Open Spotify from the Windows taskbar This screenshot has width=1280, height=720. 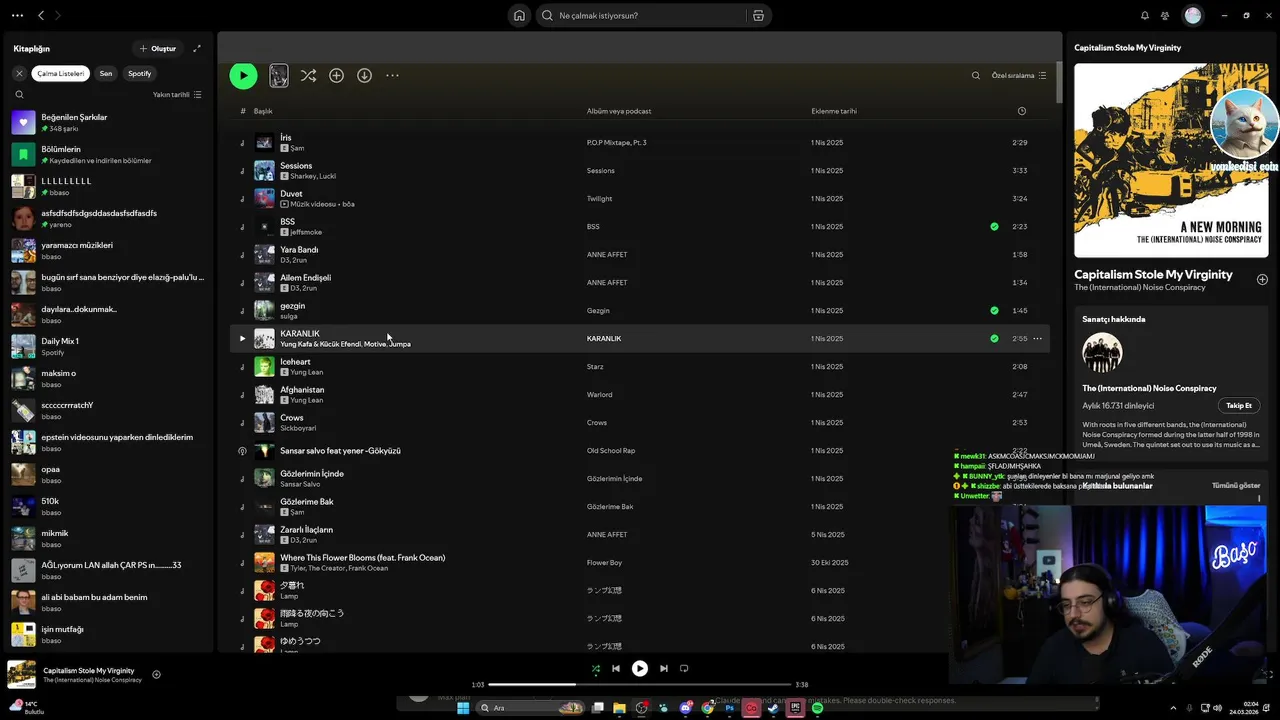point(817,708)
